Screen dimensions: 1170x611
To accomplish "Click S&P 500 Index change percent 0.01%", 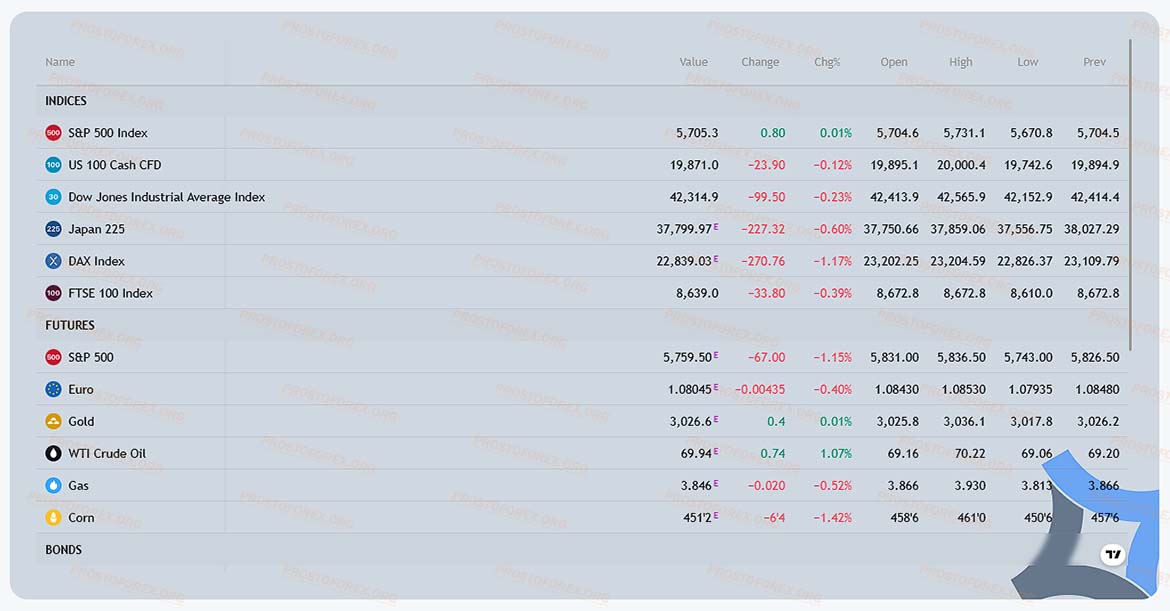I will tap(836, 133).
